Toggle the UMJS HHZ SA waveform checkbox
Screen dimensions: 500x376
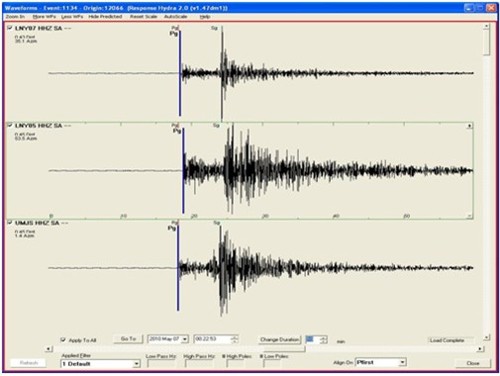(x=10, y=223)
